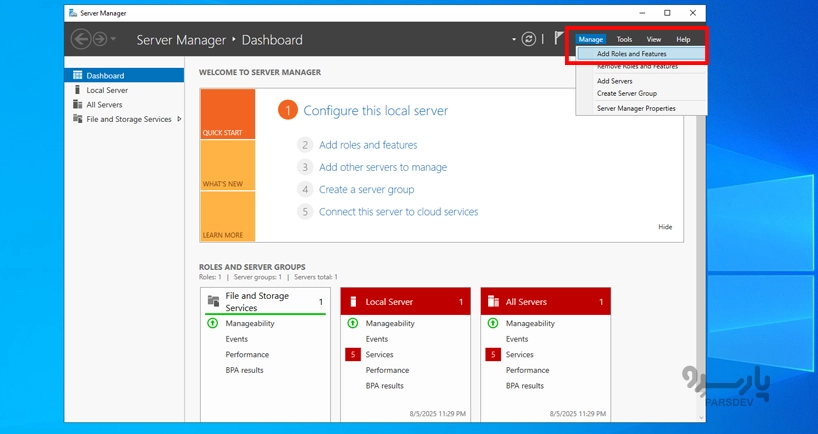Click red 5 Services badge in All Servers tile
Image resolution: width=818 pixels, height=434 pixels.
click(493, 355)
